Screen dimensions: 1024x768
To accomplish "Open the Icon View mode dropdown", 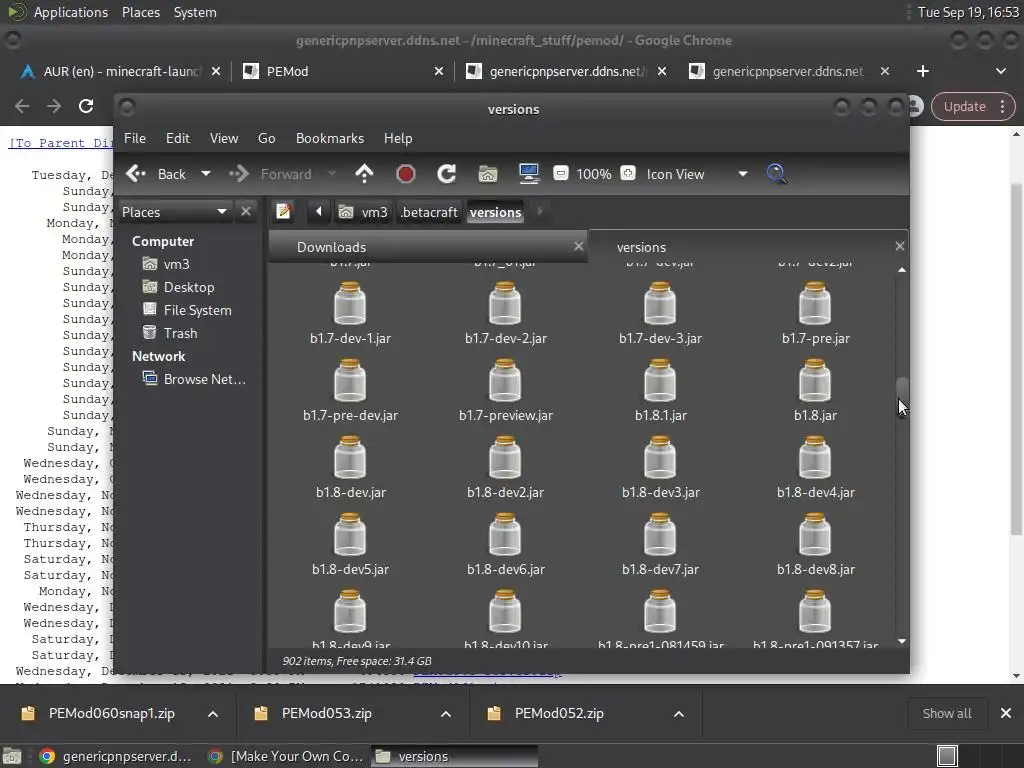I will (x=696, y=174).
